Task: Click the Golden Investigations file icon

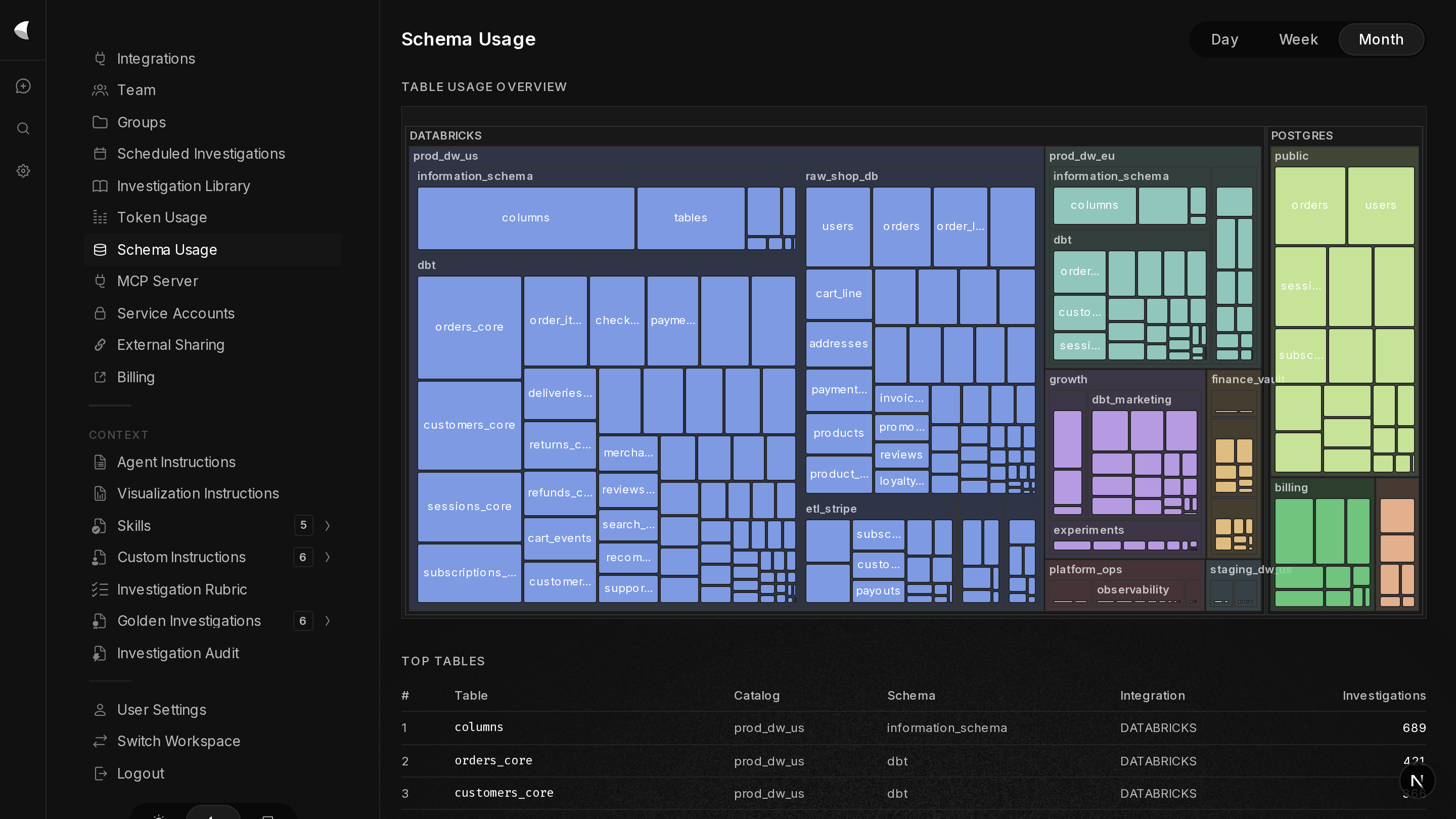Action: (99, 621)
